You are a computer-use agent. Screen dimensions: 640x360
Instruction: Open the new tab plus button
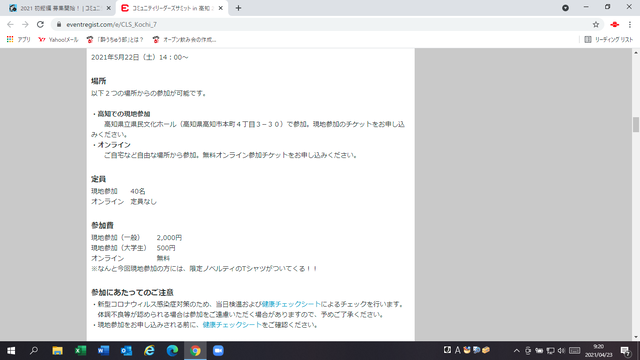tap(238, 8)
